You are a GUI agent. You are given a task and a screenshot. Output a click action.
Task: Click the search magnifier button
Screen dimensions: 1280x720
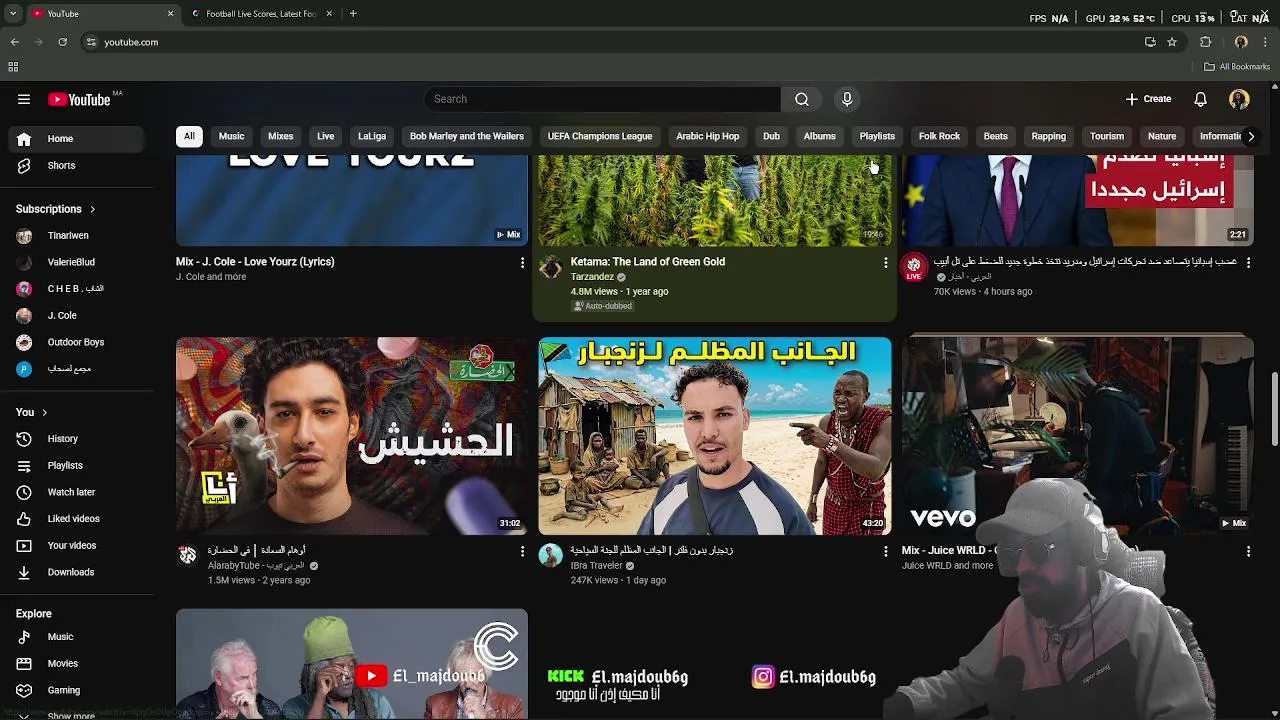pos(802,99)
